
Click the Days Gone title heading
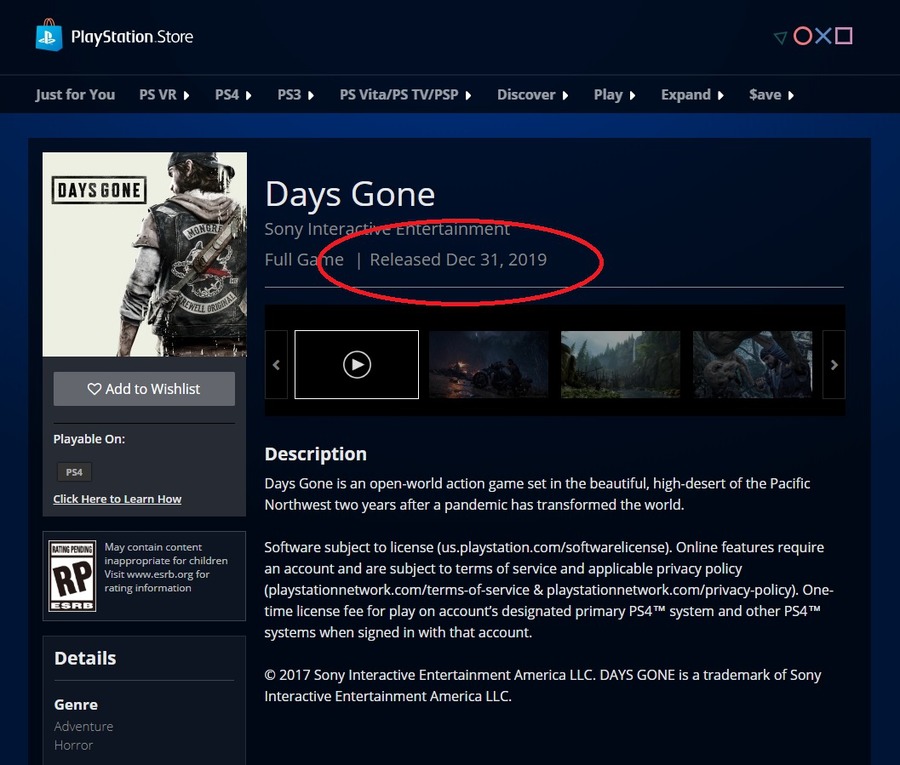point(350,194)
